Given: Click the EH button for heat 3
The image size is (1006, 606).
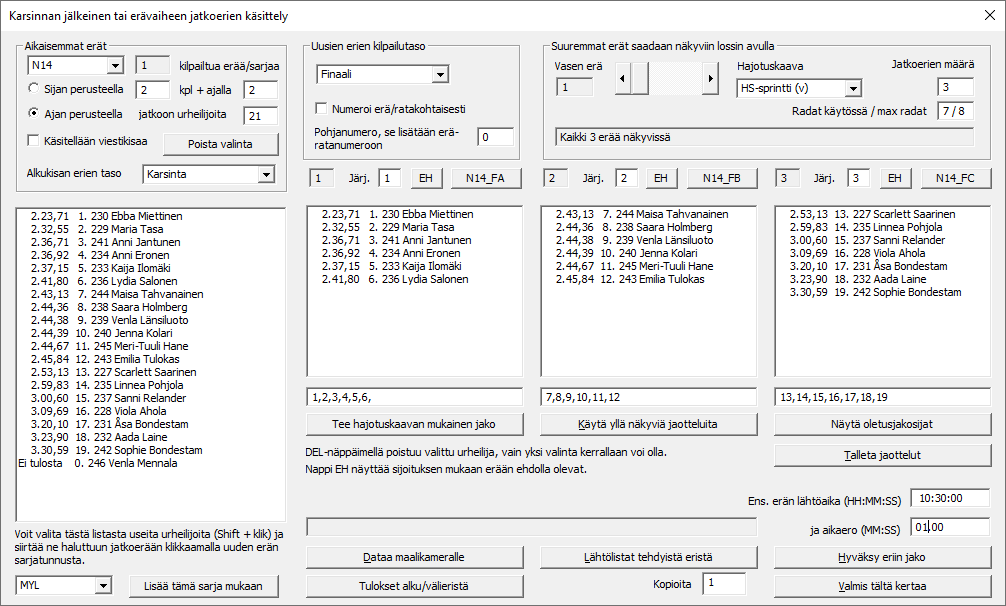Looking at the screenshot, I should (895, 178).
